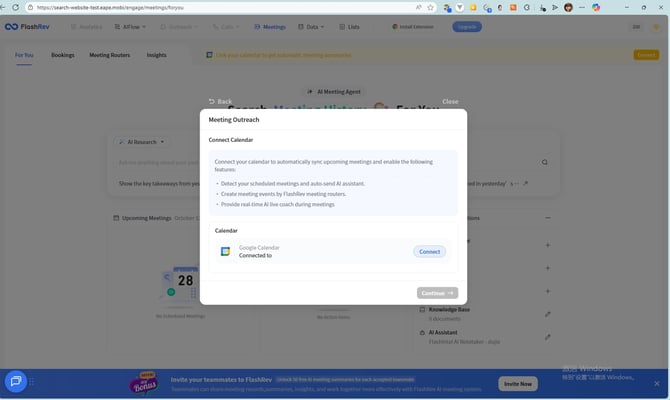Edit the Knowledge Base with pencil icon

547,314
